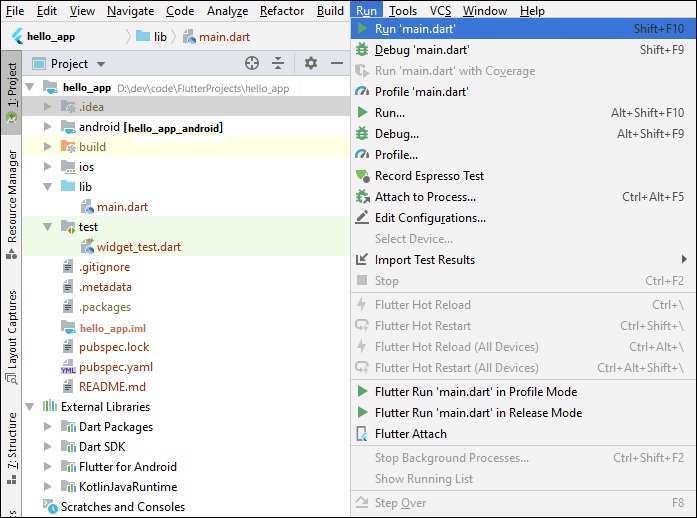Viewport: 697px width, 518px height.
Task: Open the VCS menu
Action: pos(440,11)
